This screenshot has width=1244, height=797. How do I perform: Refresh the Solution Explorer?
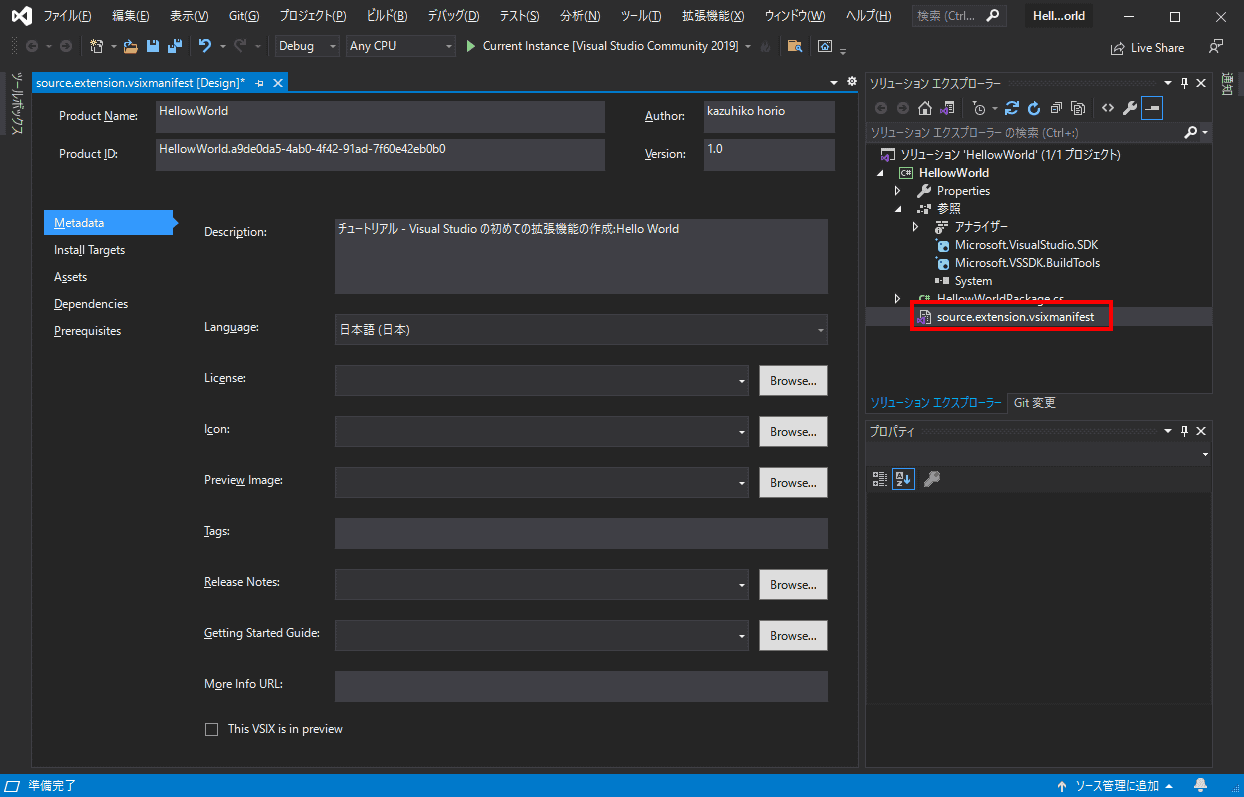pos(1034,108)
